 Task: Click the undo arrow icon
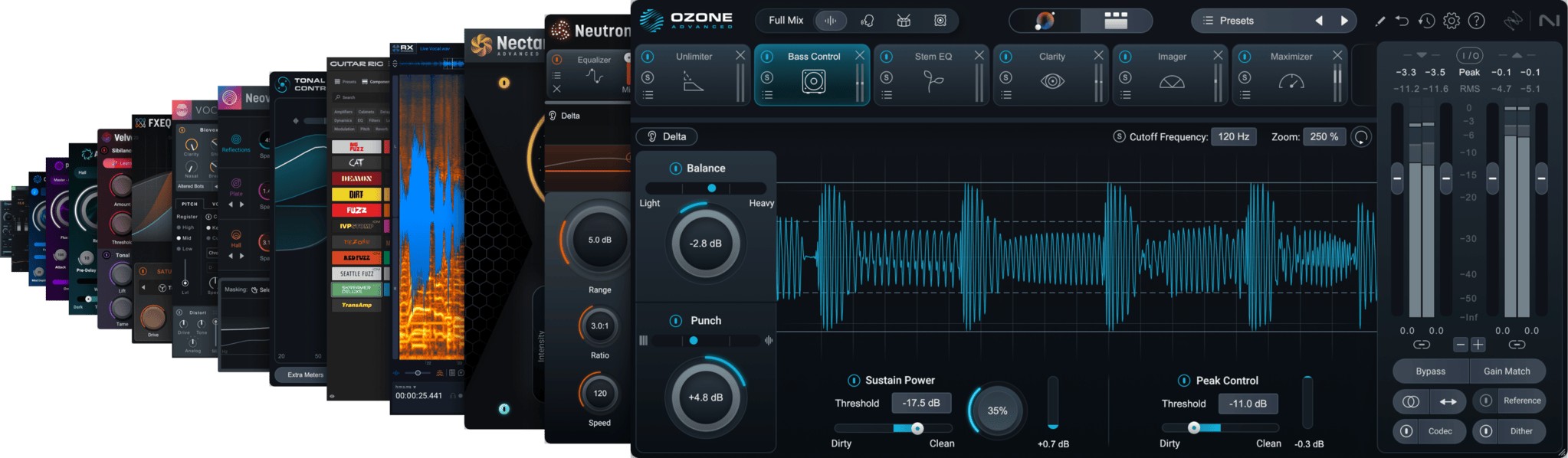[x=1402, y=21]
